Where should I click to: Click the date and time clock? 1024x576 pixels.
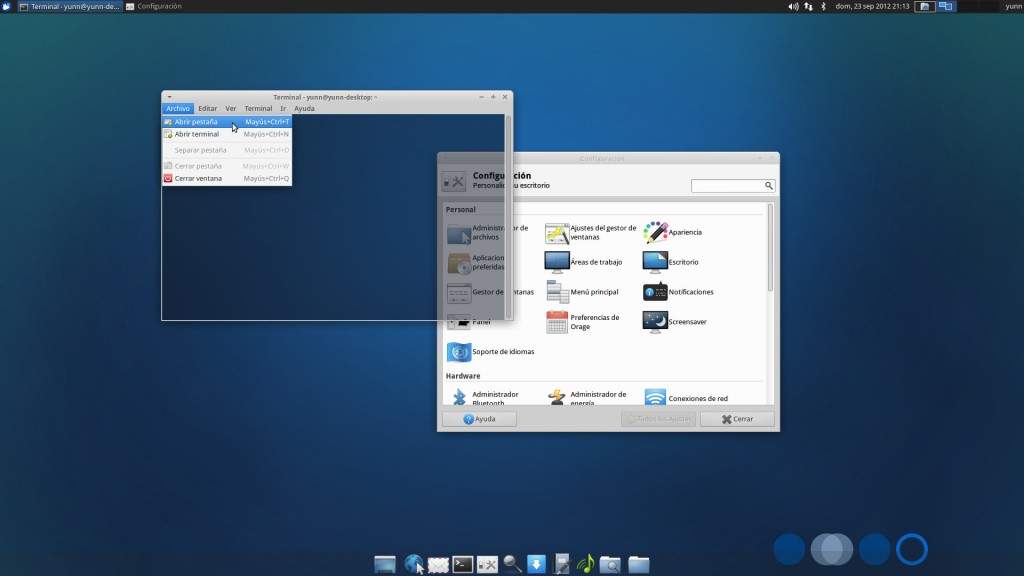click(x=872, y=7)
